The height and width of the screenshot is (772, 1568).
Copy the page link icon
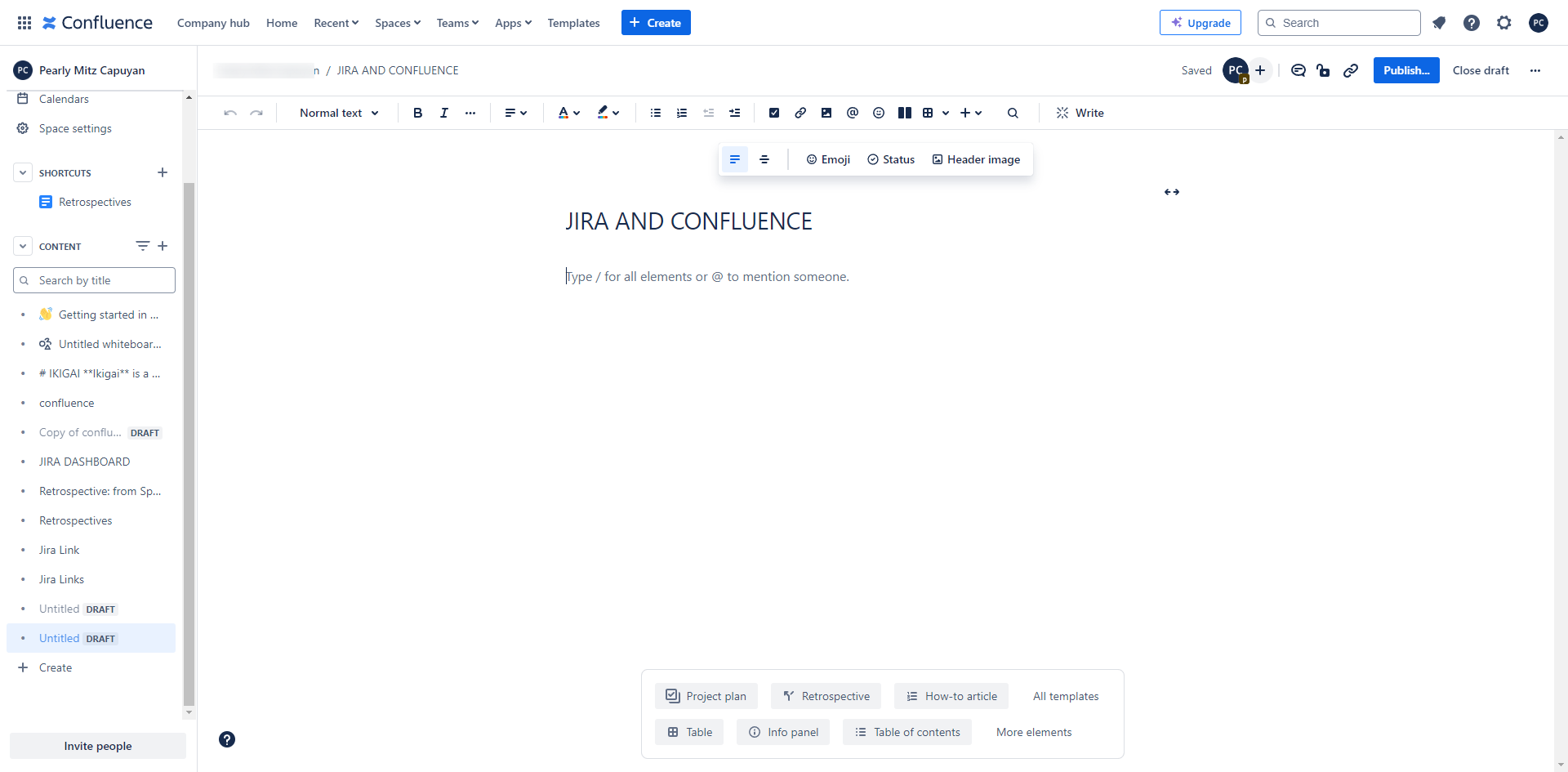(x=1351, y=70)
